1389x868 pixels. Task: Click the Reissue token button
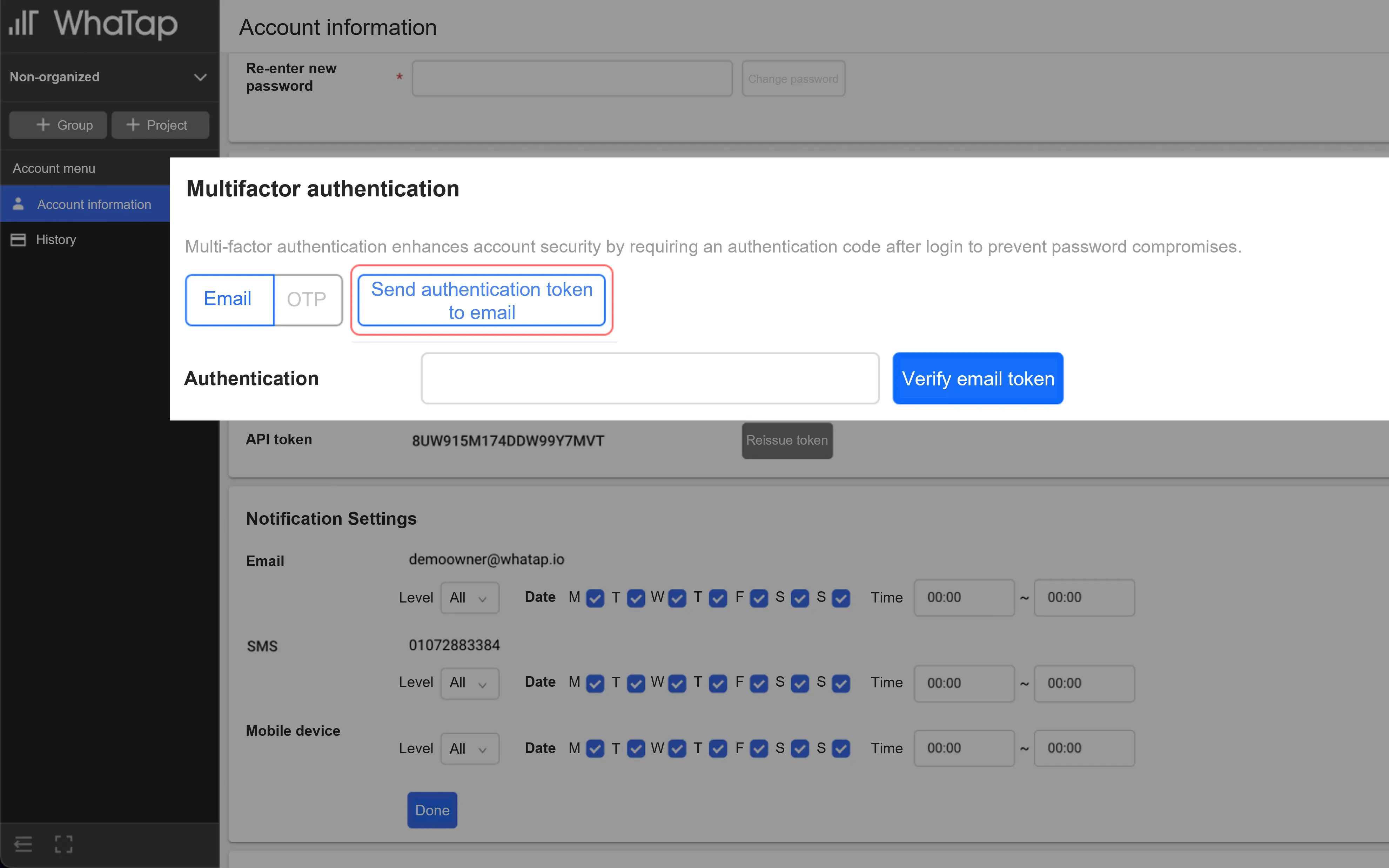click(787, 440)
